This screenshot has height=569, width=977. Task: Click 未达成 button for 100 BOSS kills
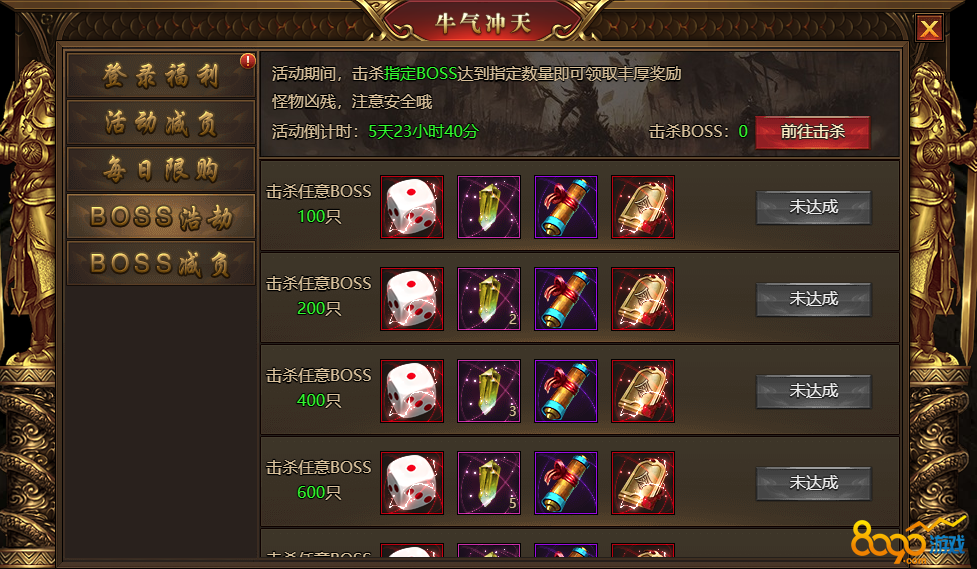(x=813, y=207)
